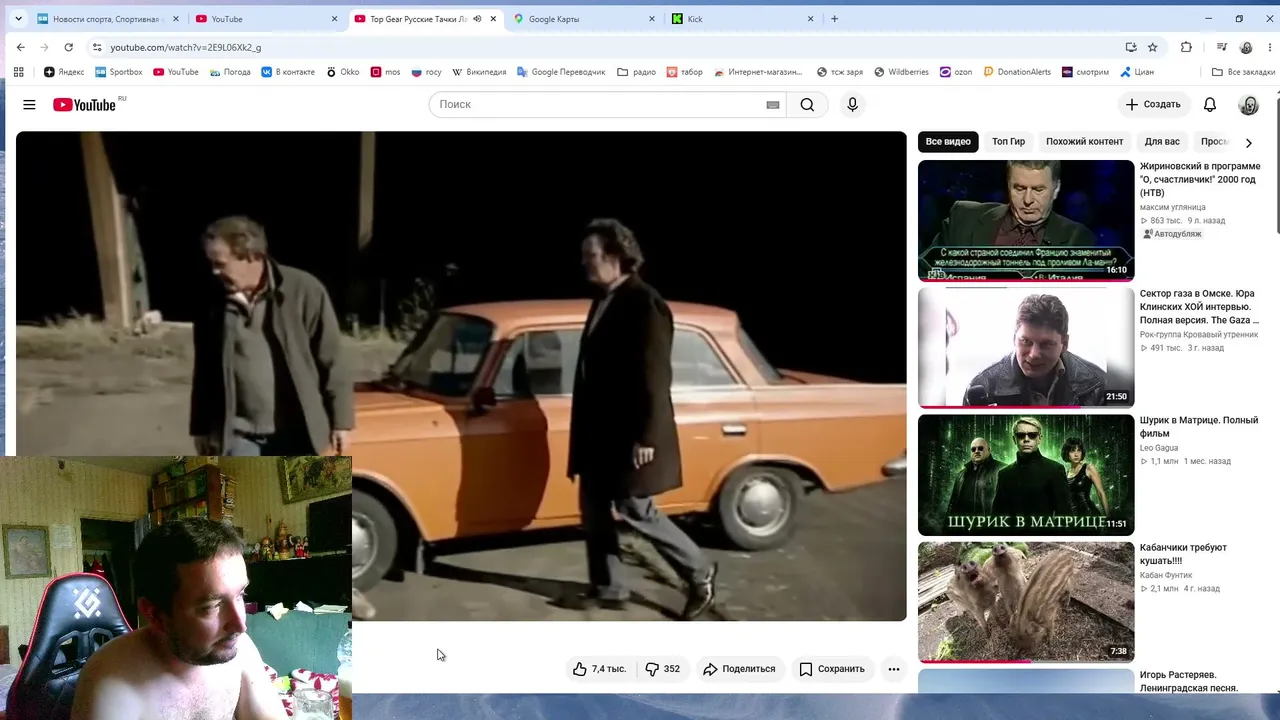Open the Яндекс bookmark
The height and width of the screenshot is (720, 1280).
(x=64, y=72)
